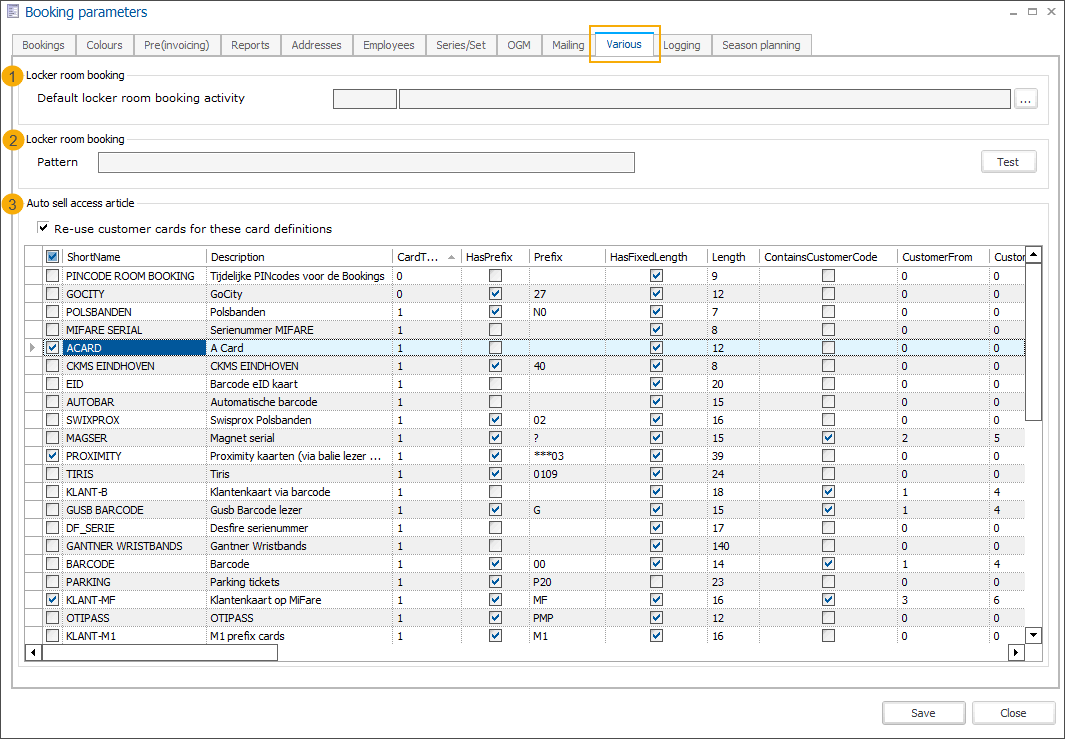Check the PINCODE ROOM BOOKING row selection checkbox

[52, 276]
